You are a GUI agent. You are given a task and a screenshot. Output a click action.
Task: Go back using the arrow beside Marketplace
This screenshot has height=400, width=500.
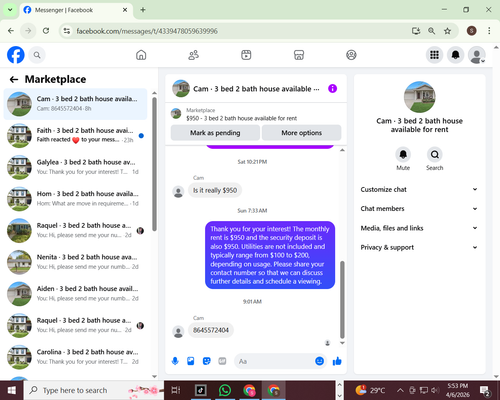click(x=14, y=79)
